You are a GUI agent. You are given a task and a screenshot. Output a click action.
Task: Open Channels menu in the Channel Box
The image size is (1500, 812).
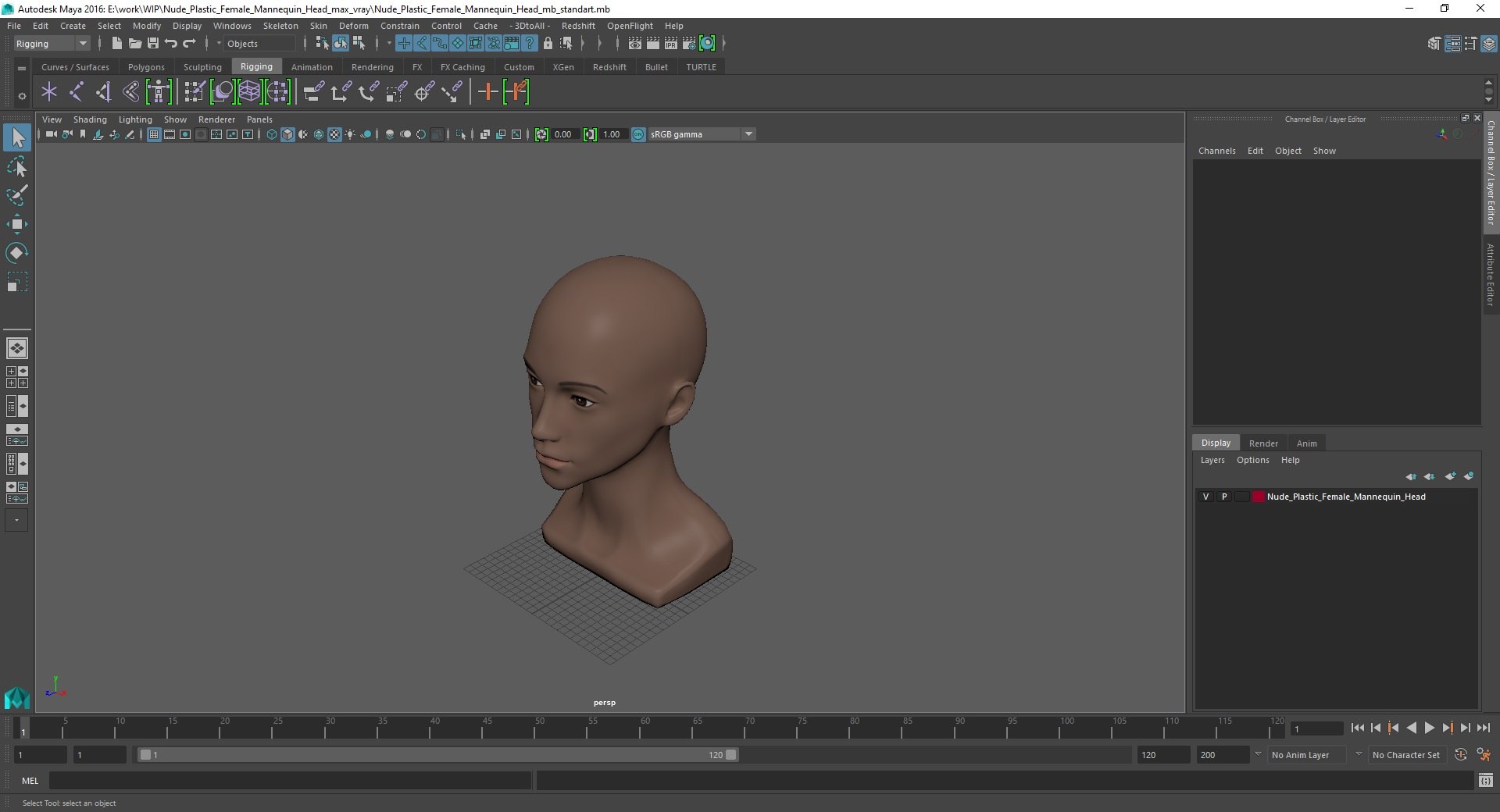(1216, 151)
